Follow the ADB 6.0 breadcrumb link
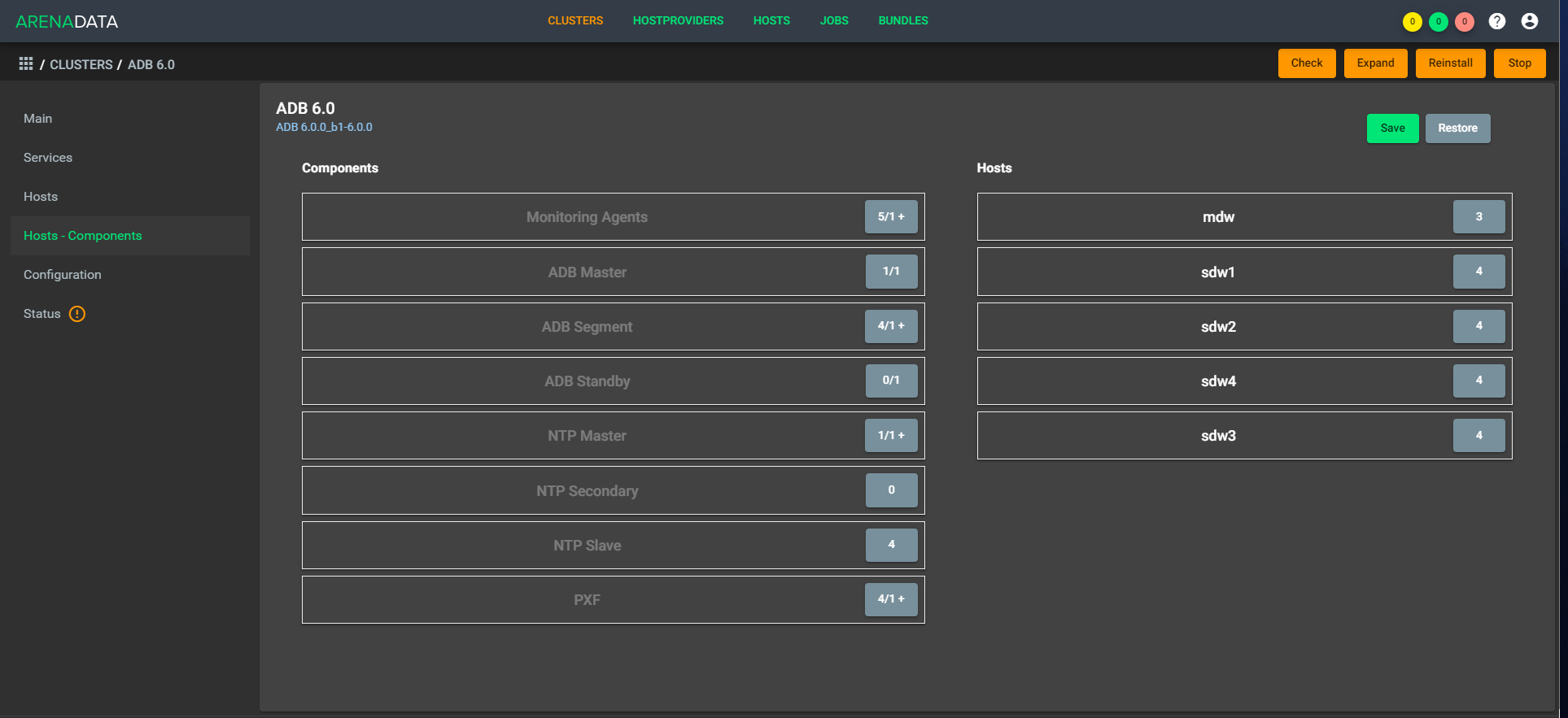1568x718 pixels. click(x=151, y=64)
